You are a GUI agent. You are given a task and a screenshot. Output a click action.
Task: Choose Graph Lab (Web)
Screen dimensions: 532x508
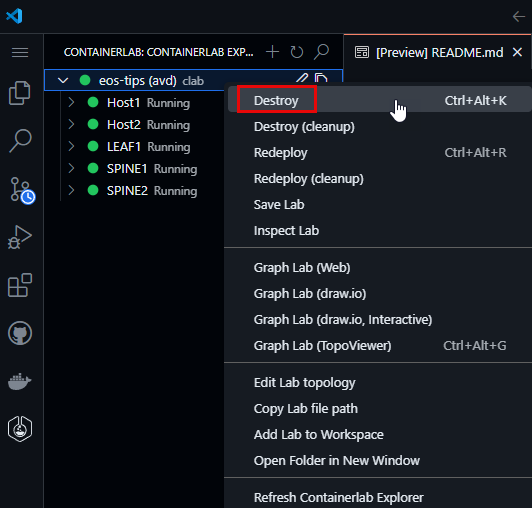click(x=379, y=268)
